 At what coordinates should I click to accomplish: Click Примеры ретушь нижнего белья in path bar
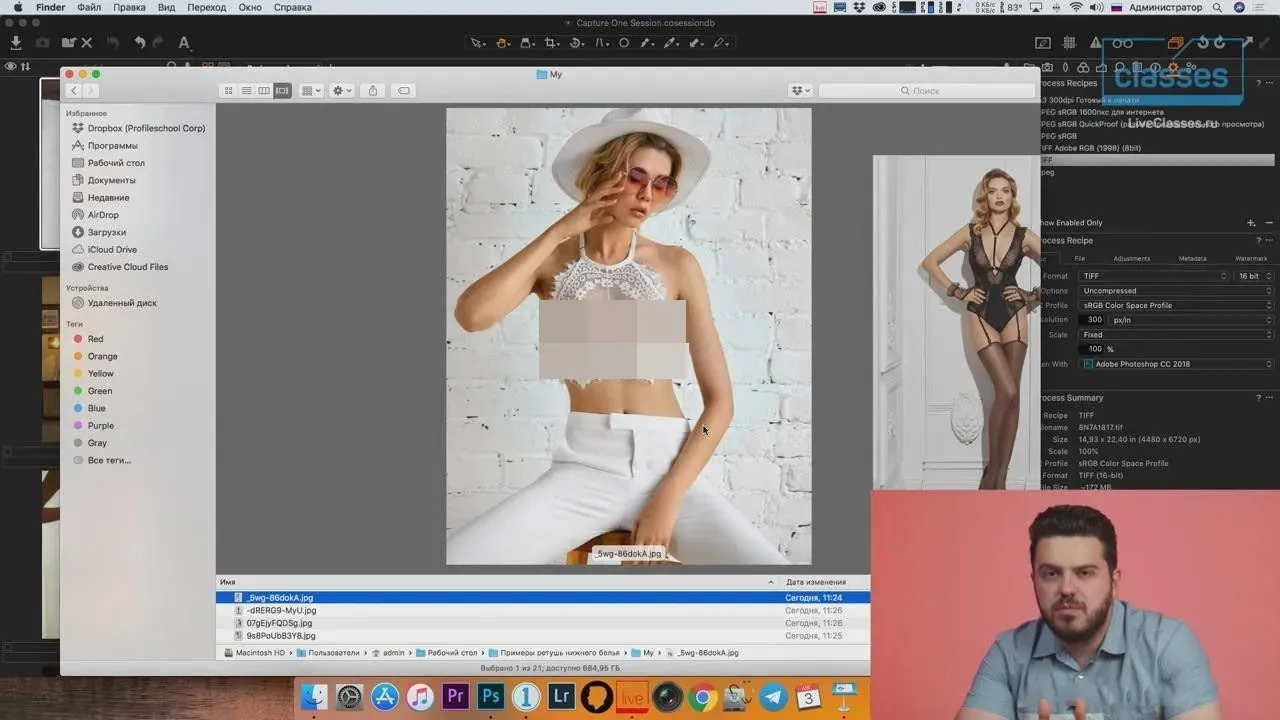pos(559,653)
